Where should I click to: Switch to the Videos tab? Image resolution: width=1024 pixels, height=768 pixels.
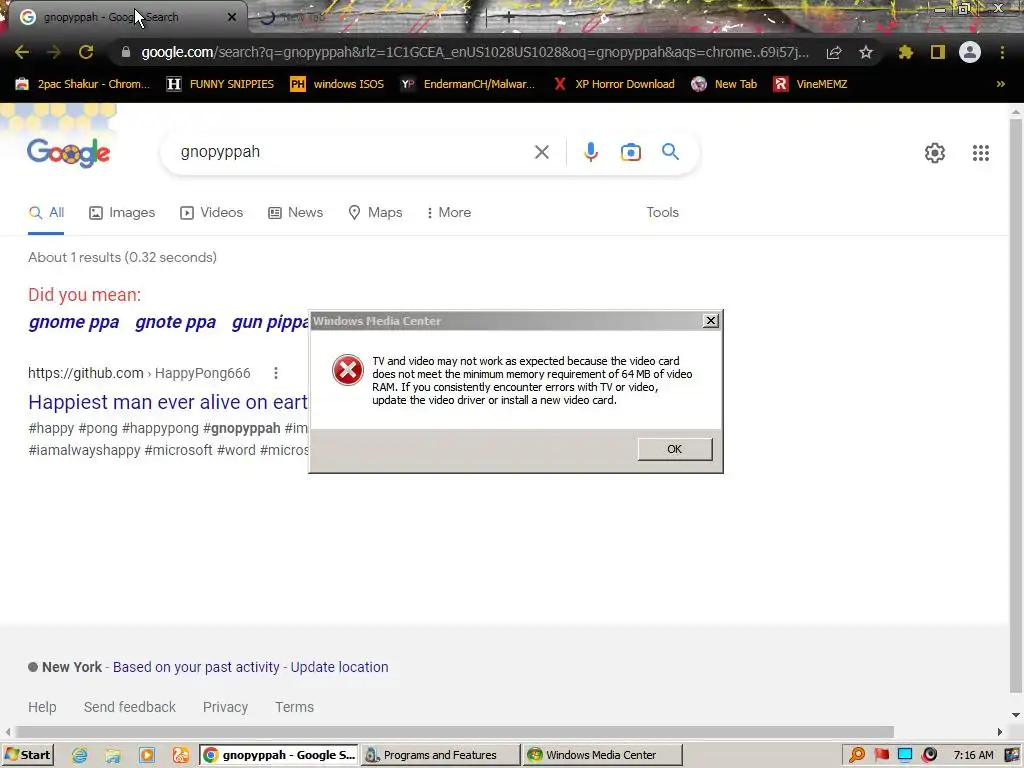click(212, 213)
